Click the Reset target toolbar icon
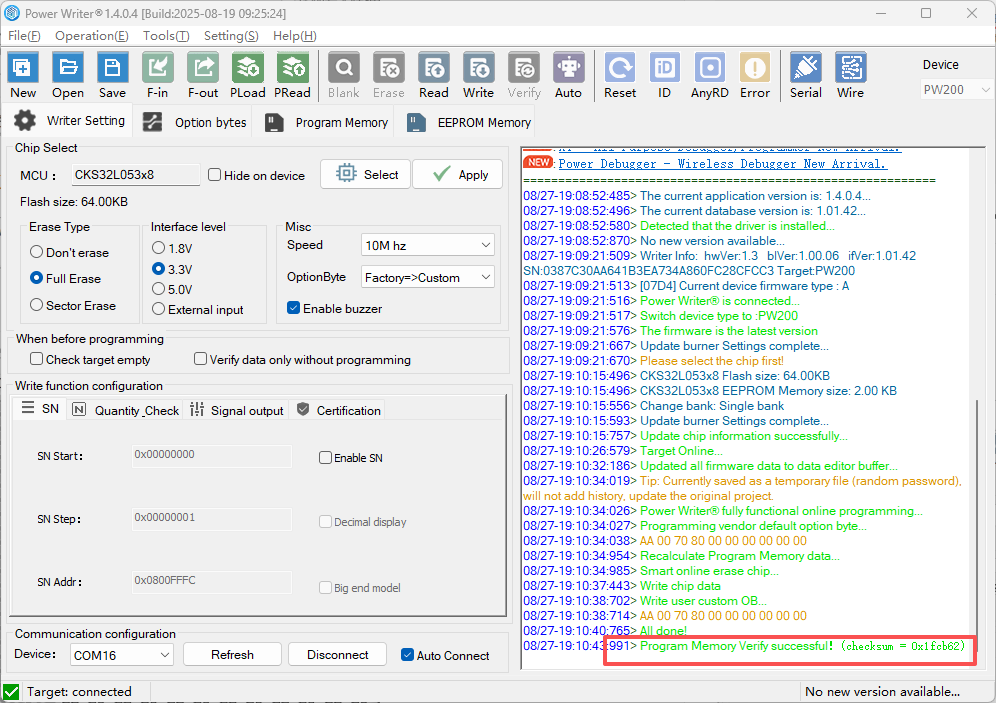The image size is (996, 703). point(620,68)
